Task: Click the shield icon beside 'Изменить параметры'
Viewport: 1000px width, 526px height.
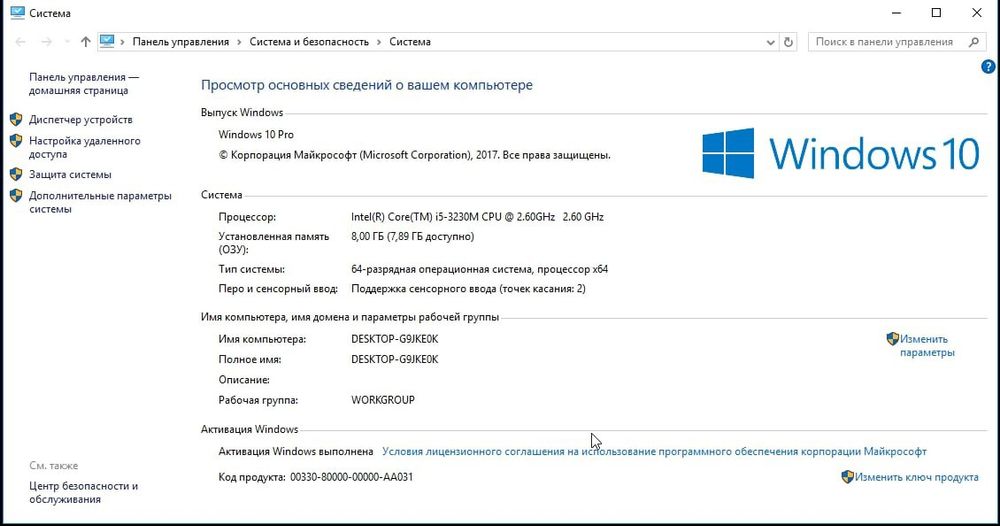Action: [893, 339]
